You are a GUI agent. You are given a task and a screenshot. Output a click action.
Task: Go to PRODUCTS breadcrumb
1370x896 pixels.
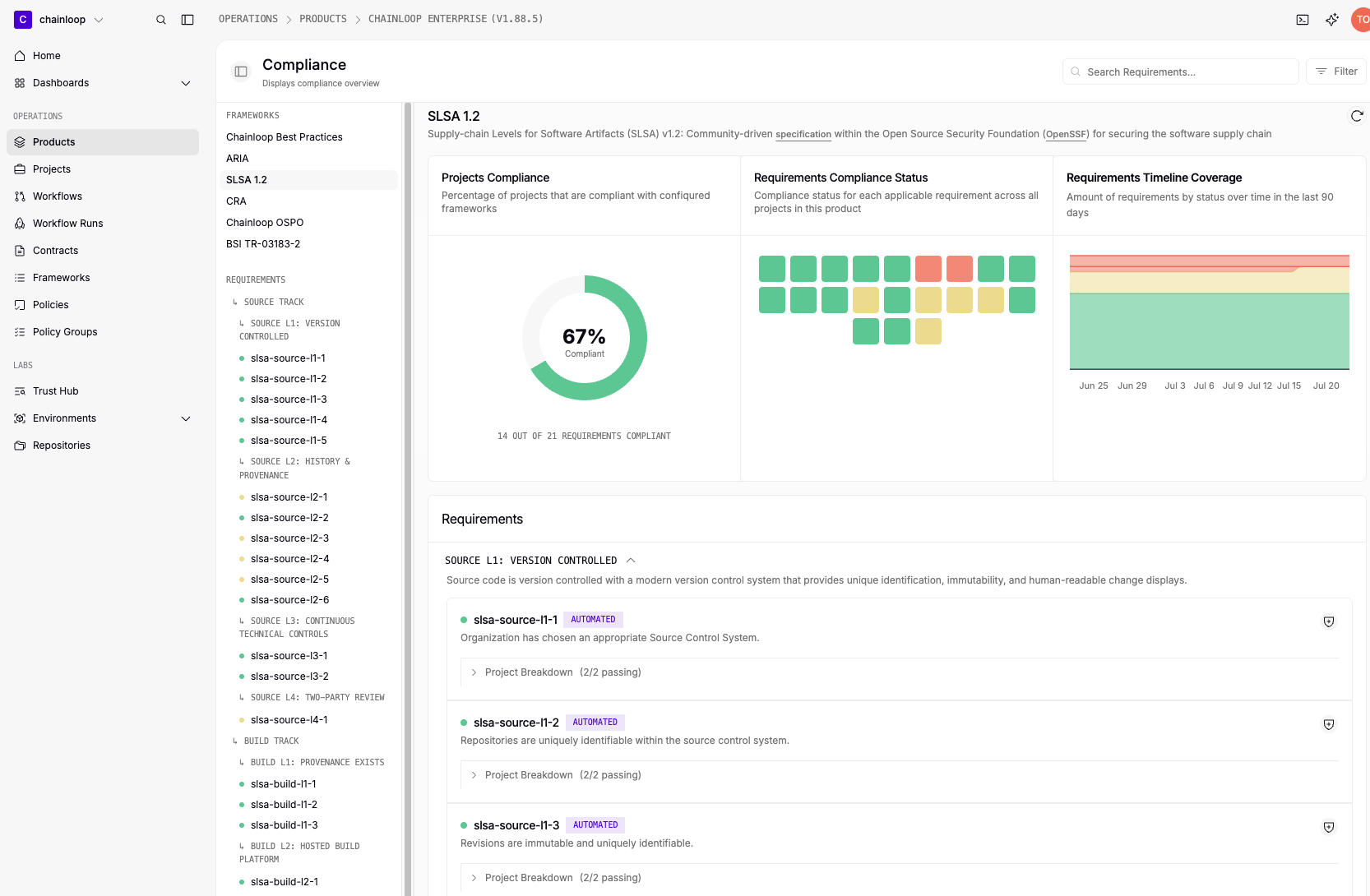(323, 19)
